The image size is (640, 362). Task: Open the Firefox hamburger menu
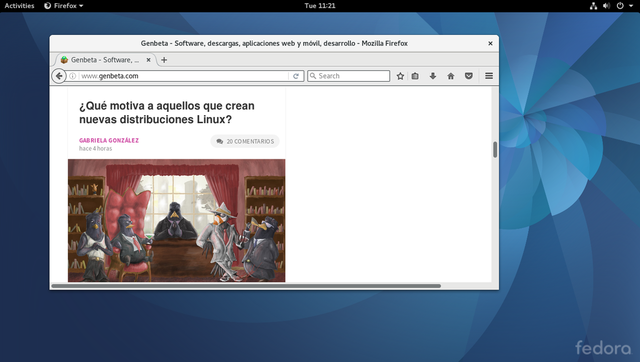pyautogui.click(x=489, y=76)
